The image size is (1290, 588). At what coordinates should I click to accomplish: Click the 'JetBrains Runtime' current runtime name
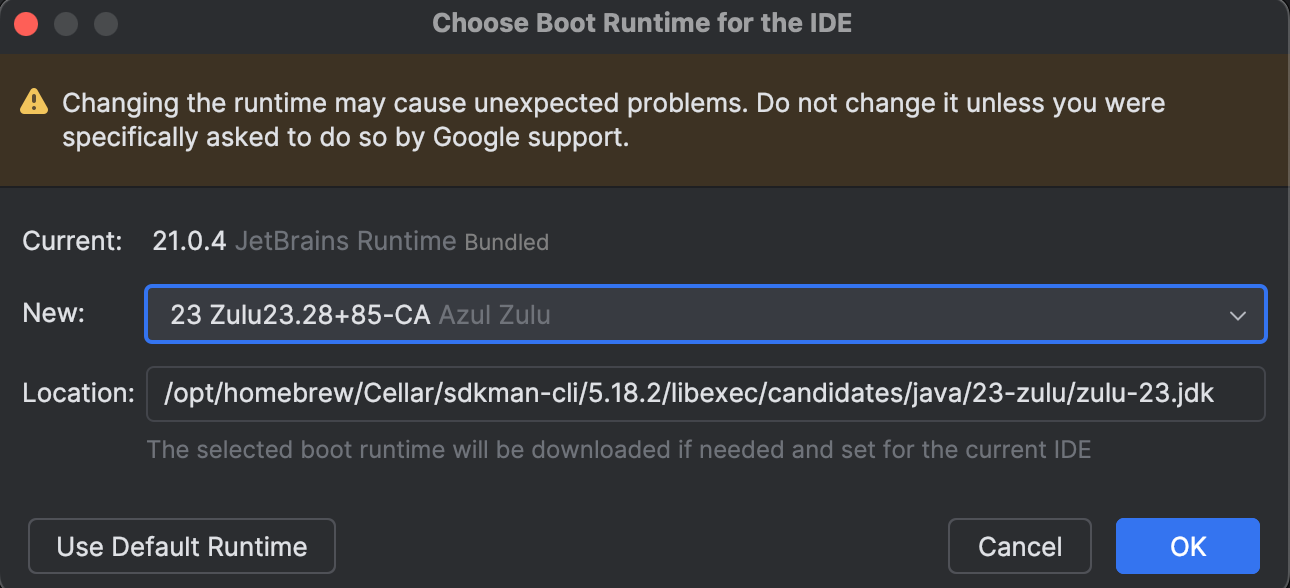345,241
